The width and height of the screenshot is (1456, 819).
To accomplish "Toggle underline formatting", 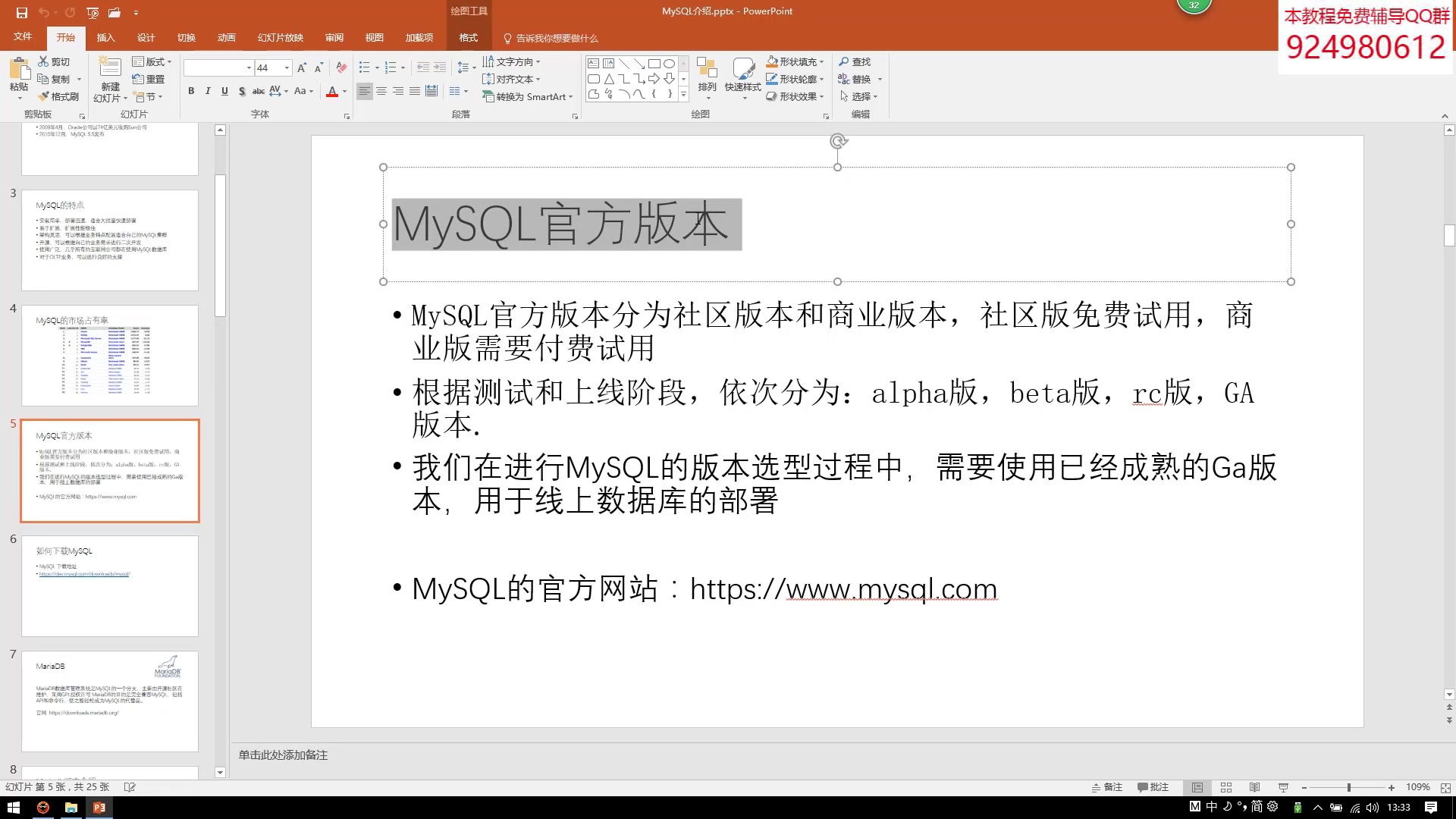I will 224,92.
